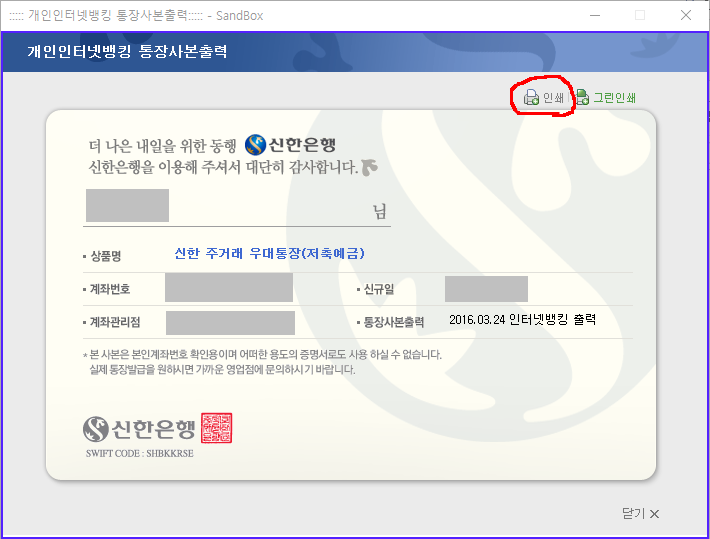Click the 개인인터넷뱅킹 통장사본출력 header title
Viewport: 710px width, 539px height.
pos(127,51)
